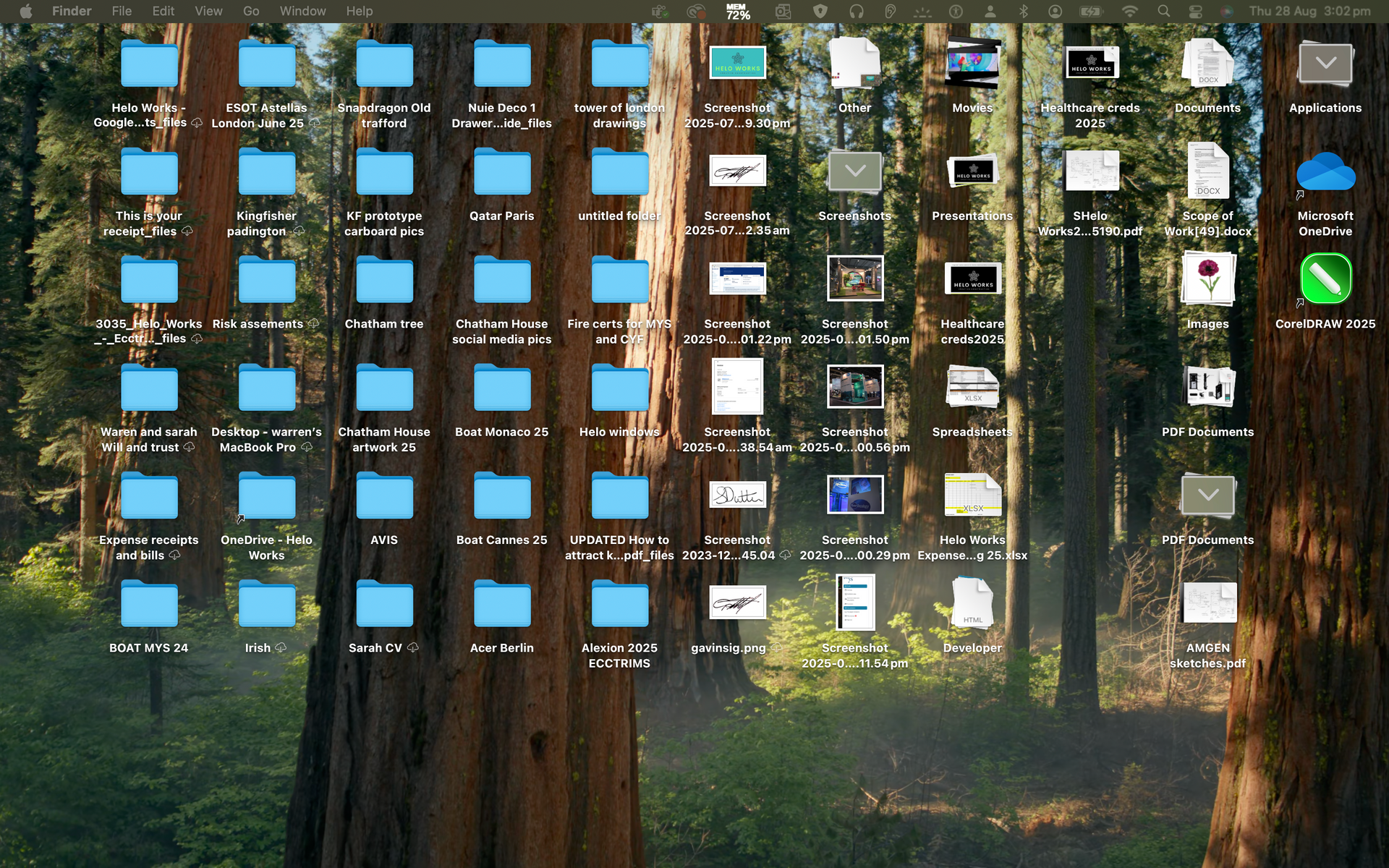The image size is (1389, 868).
Task: Select the gavinsig.png thumbnail
Action: click(x=737, y=603)
